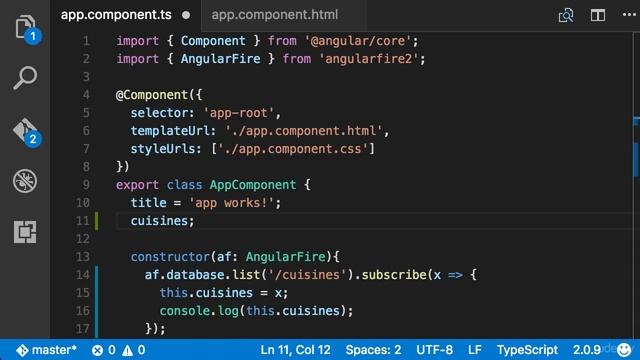Screen dimensions: 640x360
Task: Click the 2.0.9 TypeScript version
Action: pos(587,350)
